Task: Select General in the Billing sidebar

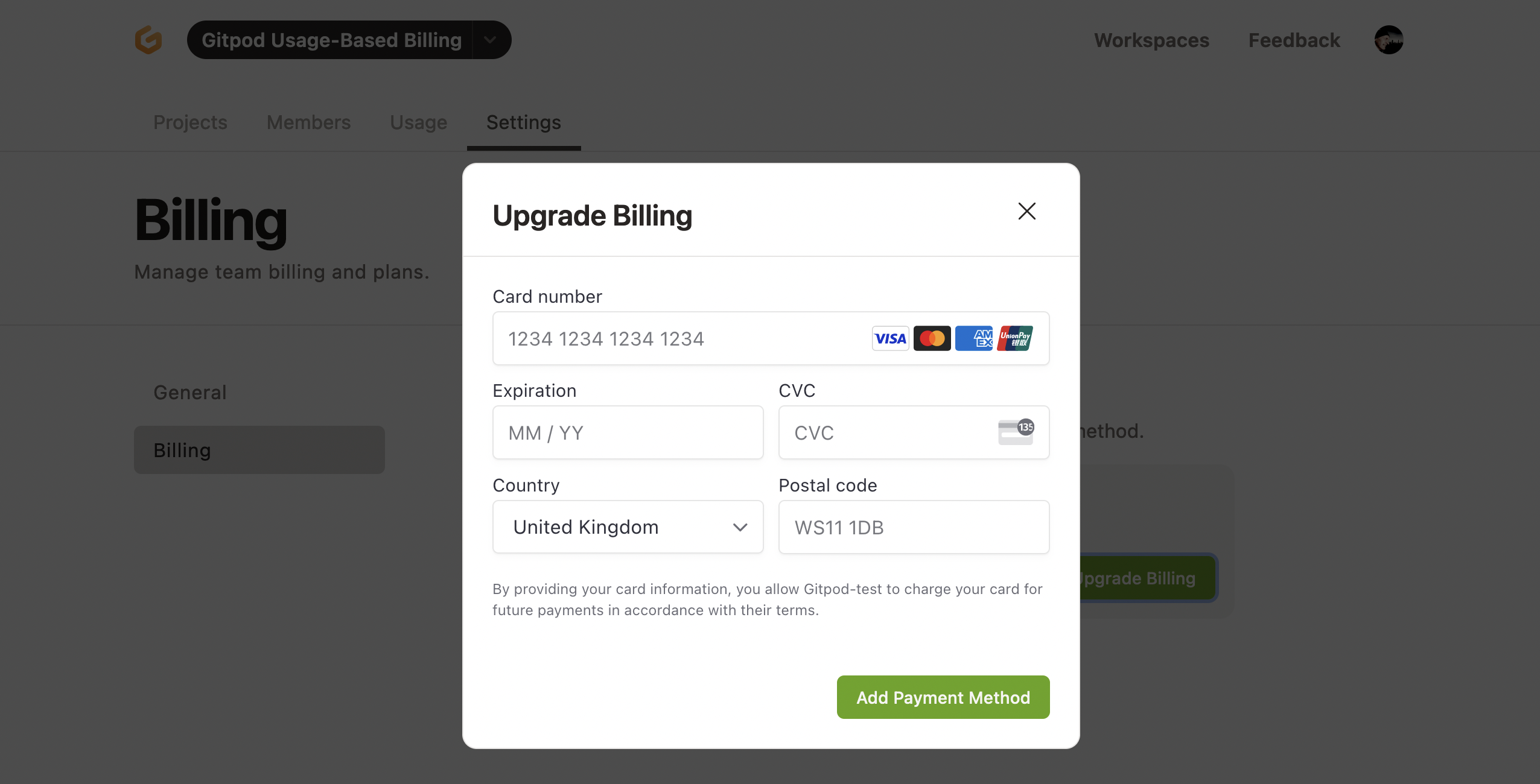Action: (189, 392)
